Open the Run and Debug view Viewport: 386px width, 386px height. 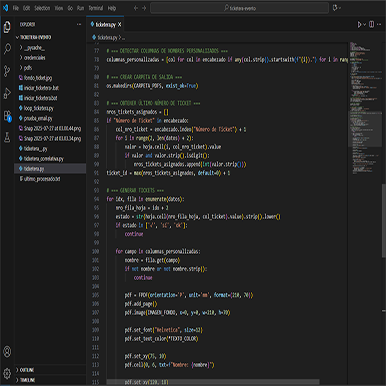click(x=7, y=93)
